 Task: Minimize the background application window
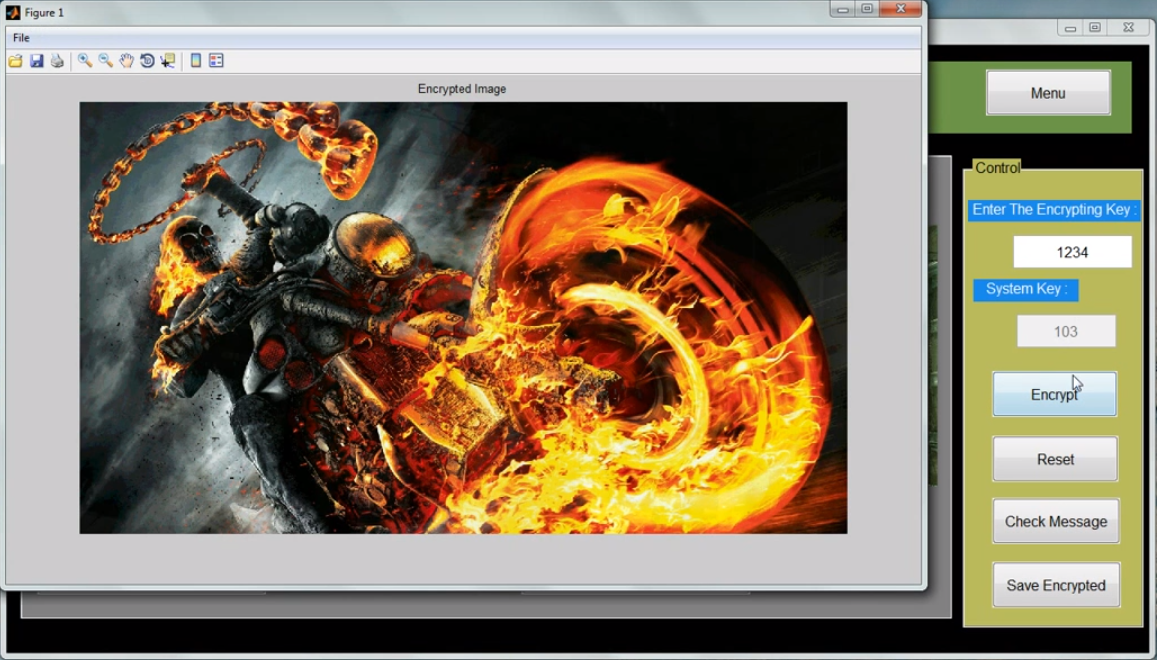(1070, 27)
